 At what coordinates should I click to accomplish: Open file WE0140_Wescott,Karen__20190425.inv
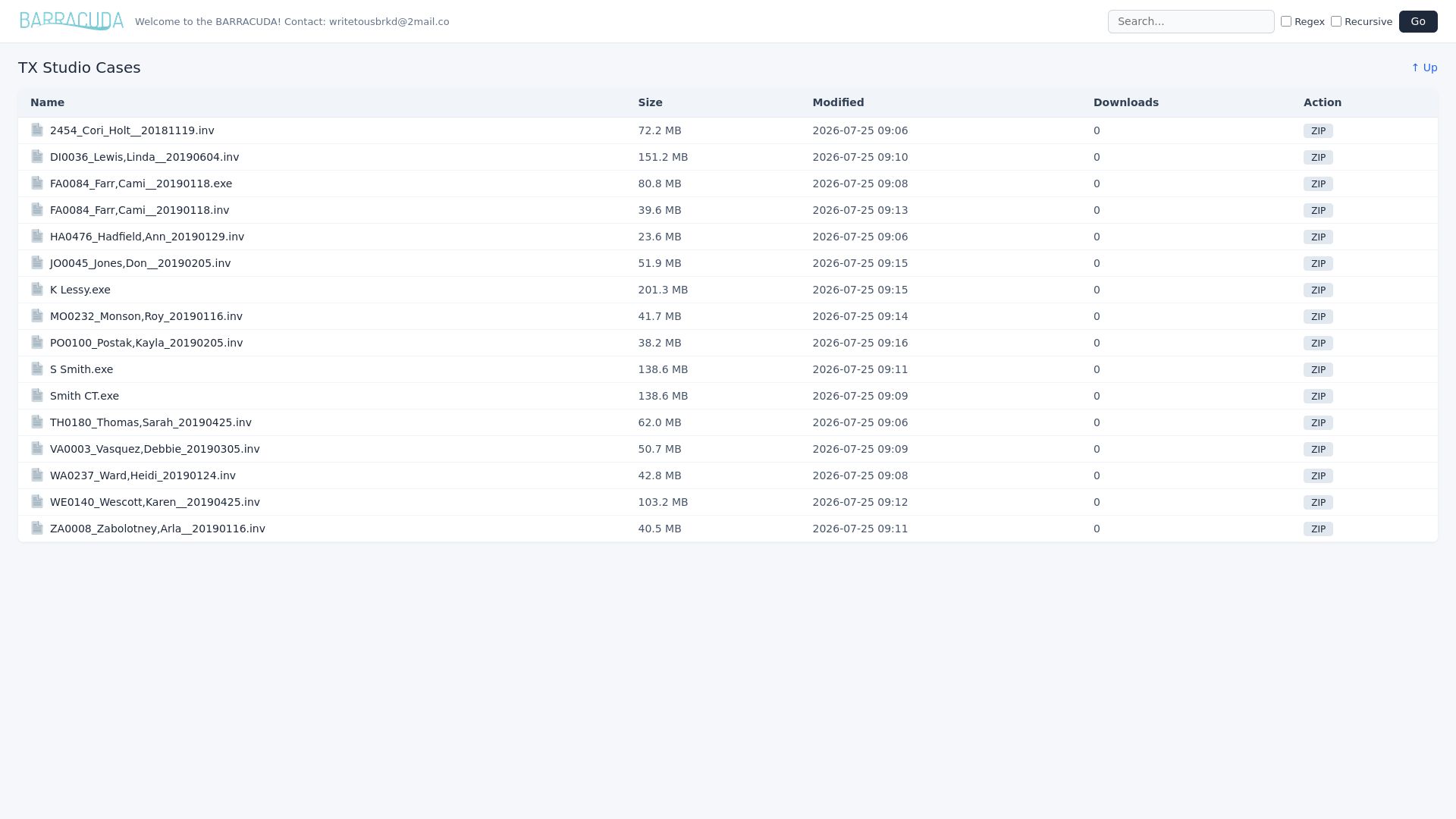155,502
